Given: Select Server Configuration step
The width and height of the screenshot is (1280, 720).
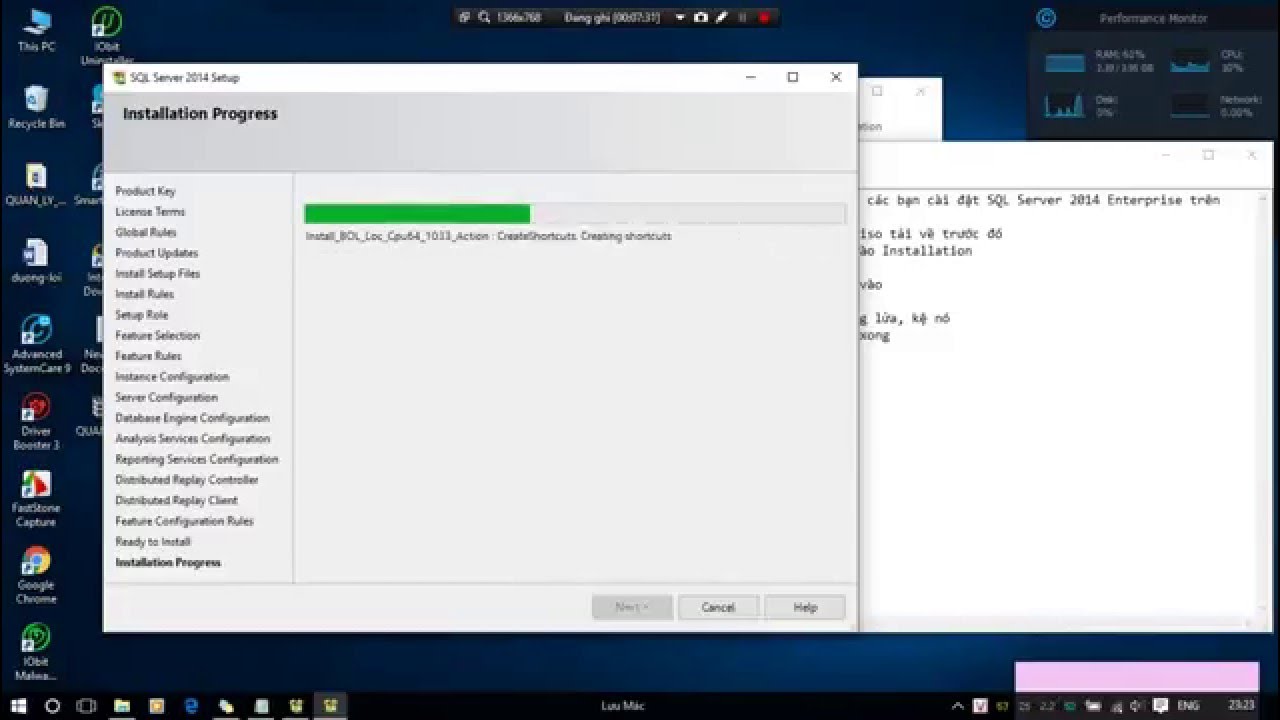Looking at the screenshot, I should click(166, 398).
